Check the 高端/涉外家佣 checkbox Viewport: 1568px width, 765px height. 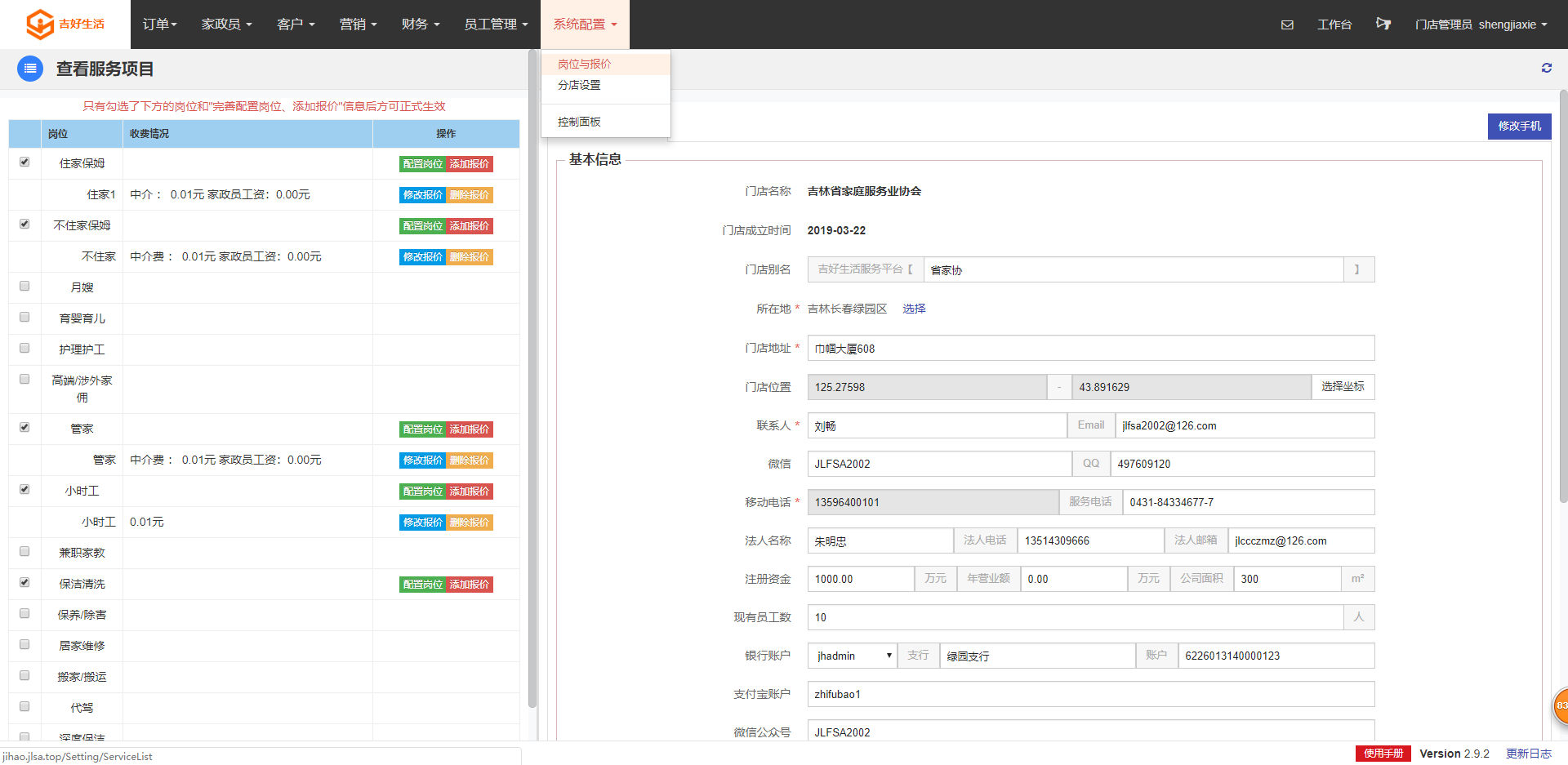click(24, 379)
